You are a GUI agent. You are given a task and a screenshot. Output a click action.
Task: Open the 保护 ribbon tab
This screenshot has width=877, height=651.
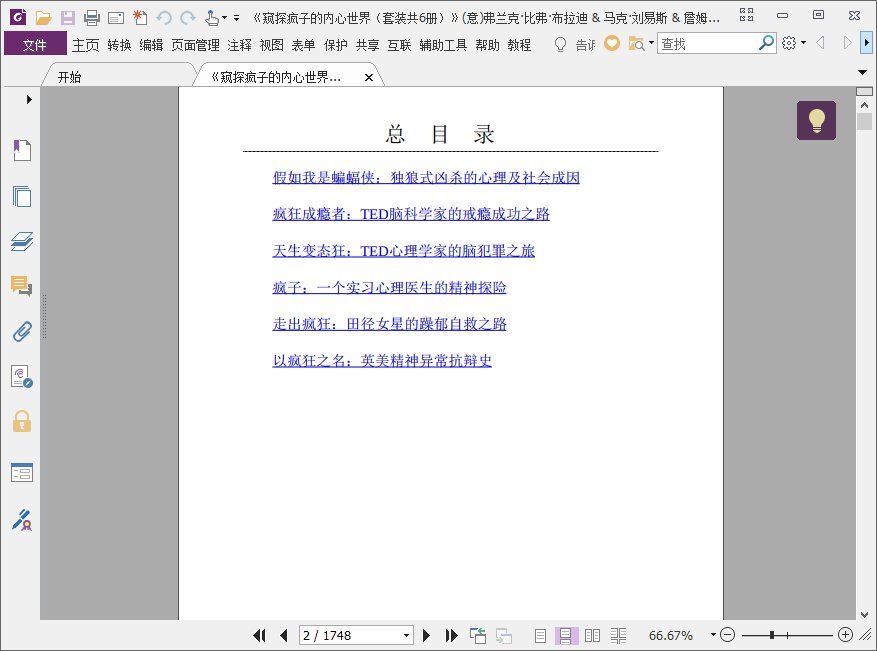(x=336, y=45)
